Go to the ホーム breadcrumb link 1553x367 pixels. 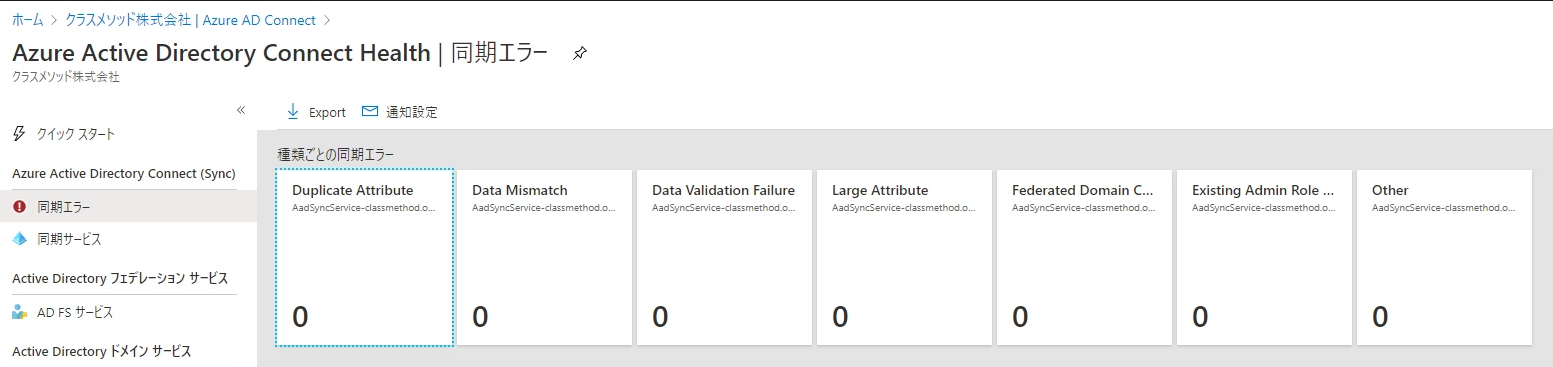pyautogui.click(x=28, y=19)
